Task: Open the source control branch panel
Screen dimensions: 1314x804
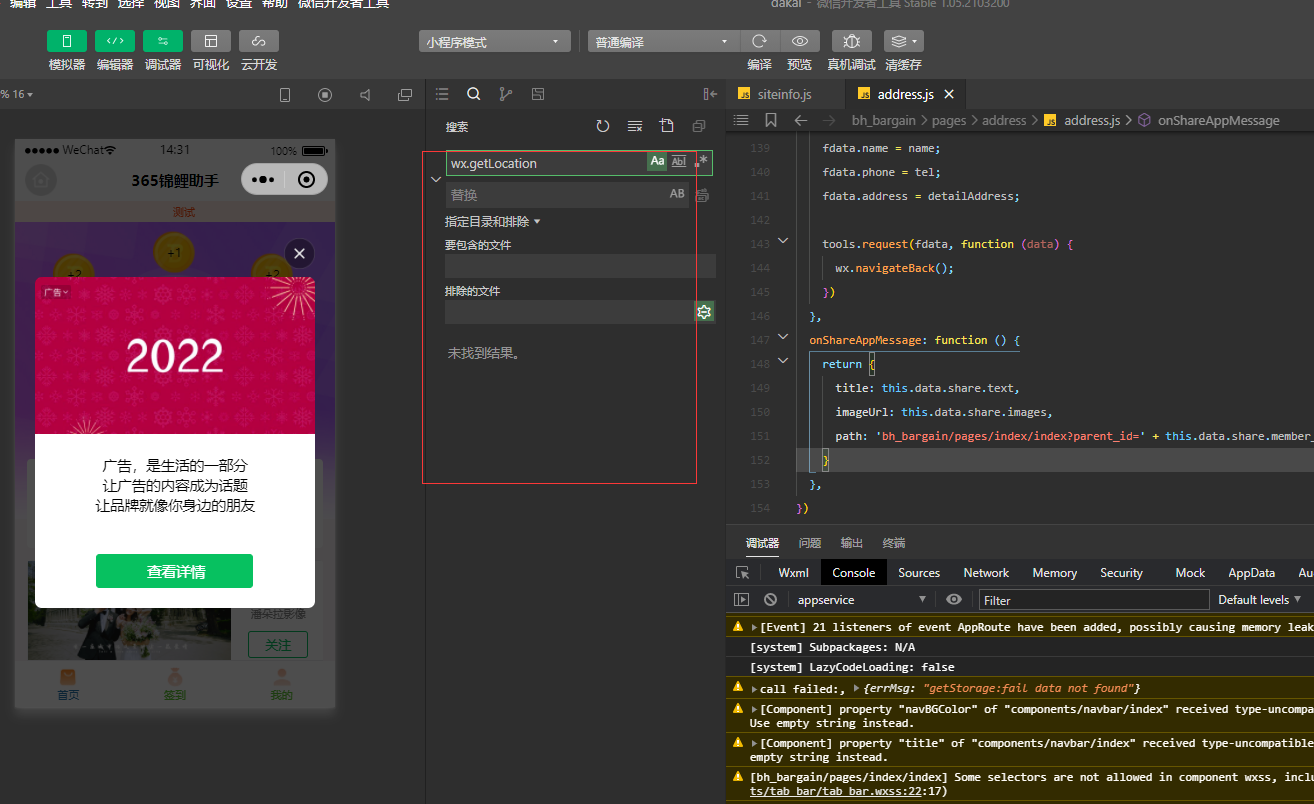Action: (x=506, y=94)
